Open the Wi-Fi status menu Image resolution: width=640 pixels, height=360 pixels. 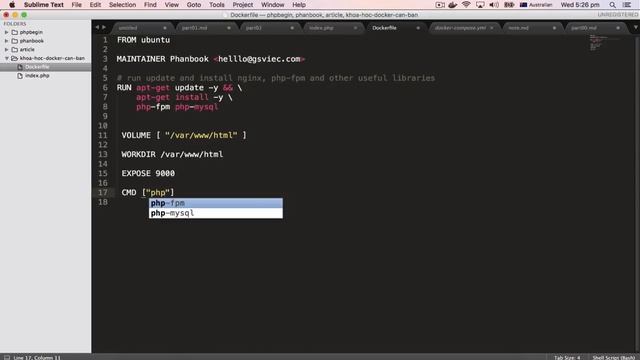[466, 5]
